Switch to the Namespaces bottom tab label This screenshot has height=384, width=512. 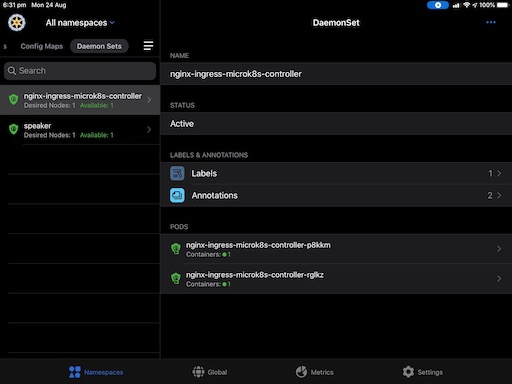[104, 372]
